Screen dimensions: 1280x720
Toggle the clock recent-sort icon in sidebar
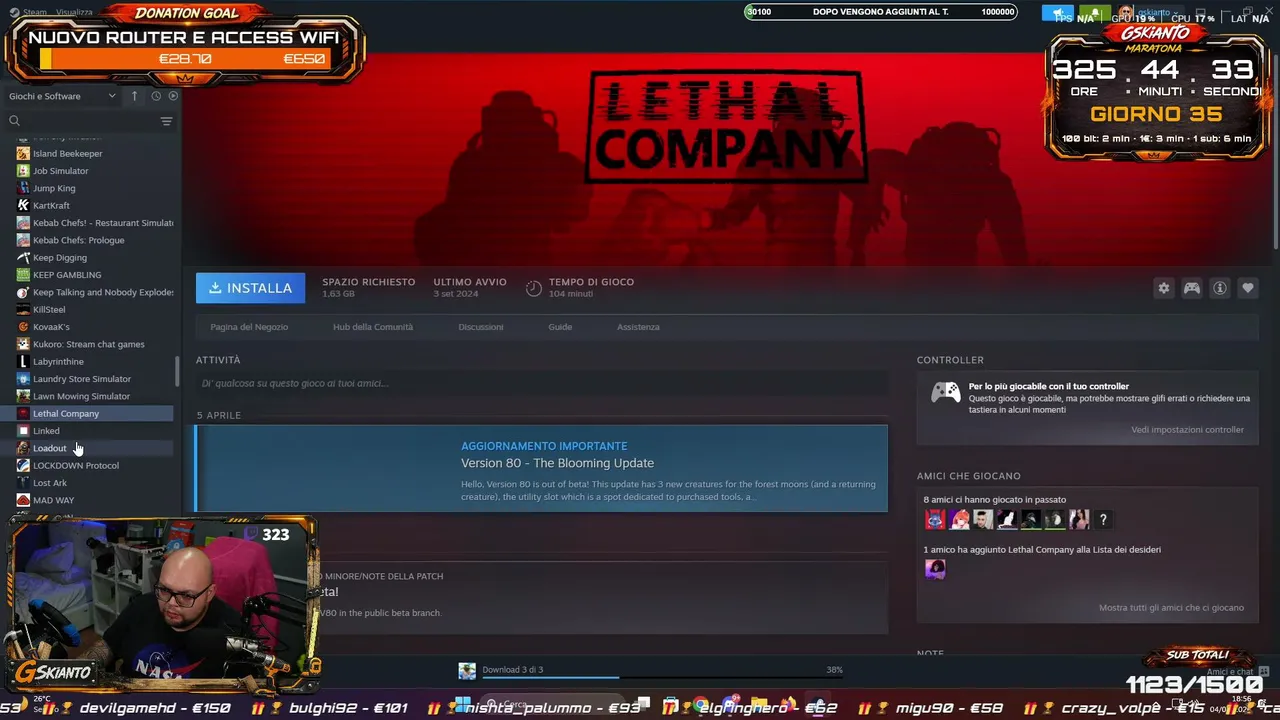156,96
